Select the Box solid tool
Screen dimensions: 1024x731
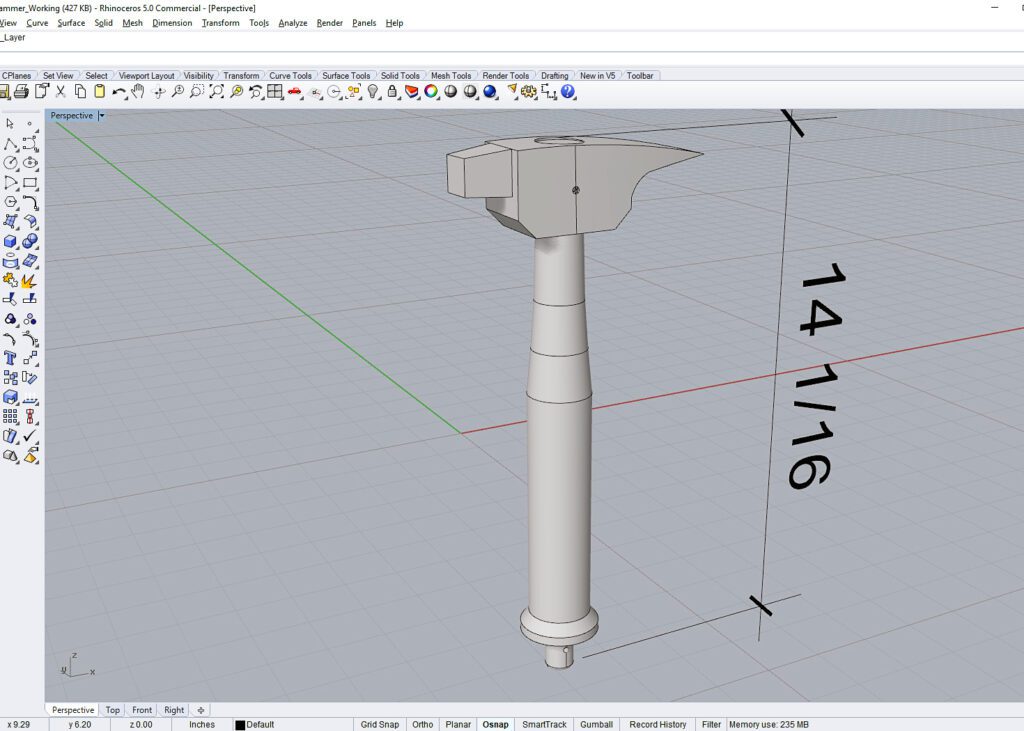tap(10, 242)
